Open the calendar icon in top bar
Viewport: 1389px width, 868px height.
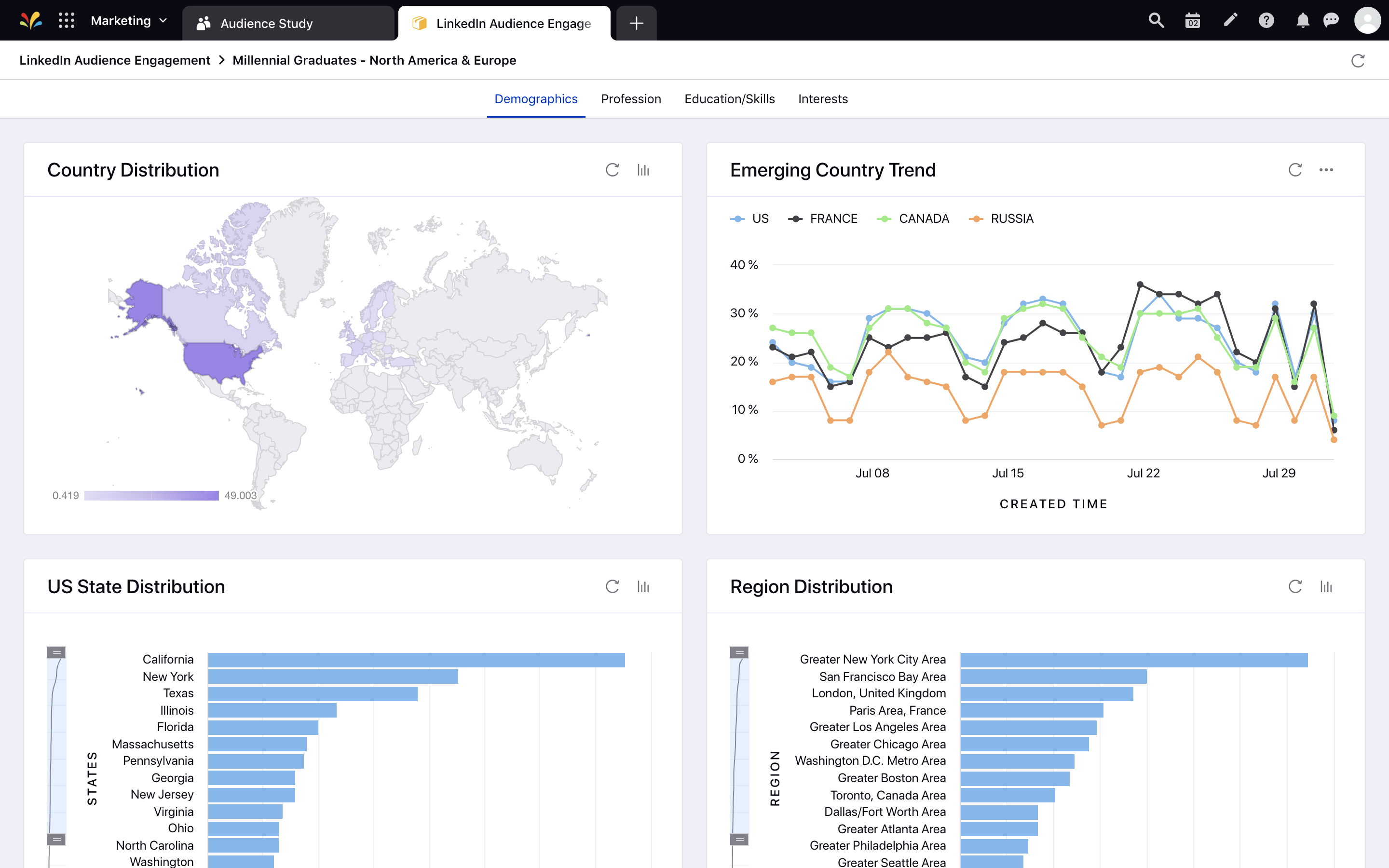coord(1193,21)
